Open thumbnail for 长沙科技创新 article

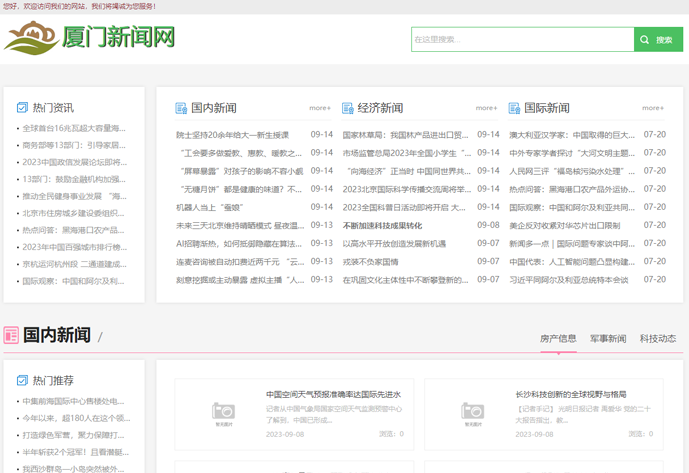[x=473, y=413]
